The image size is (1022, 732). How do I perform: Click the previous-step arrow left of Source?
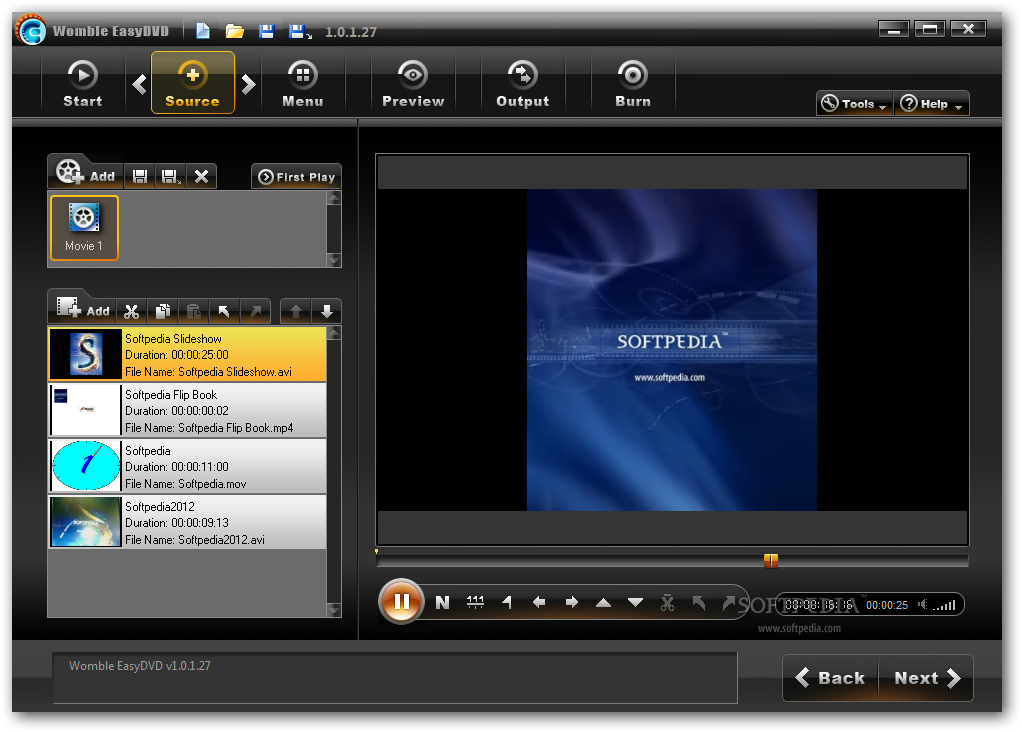139,84
